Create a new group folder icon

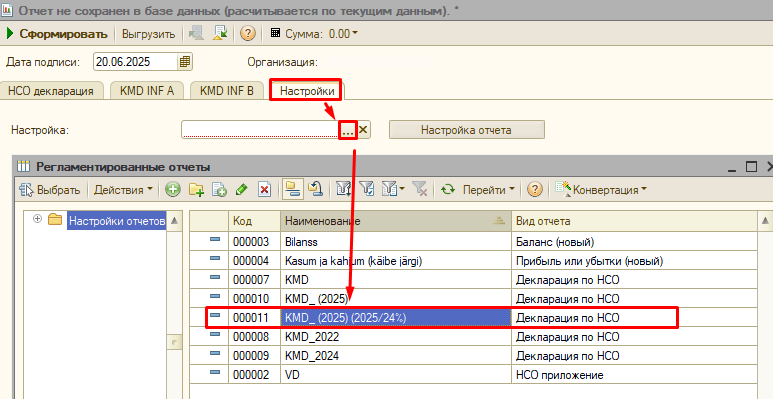point(197,190)
